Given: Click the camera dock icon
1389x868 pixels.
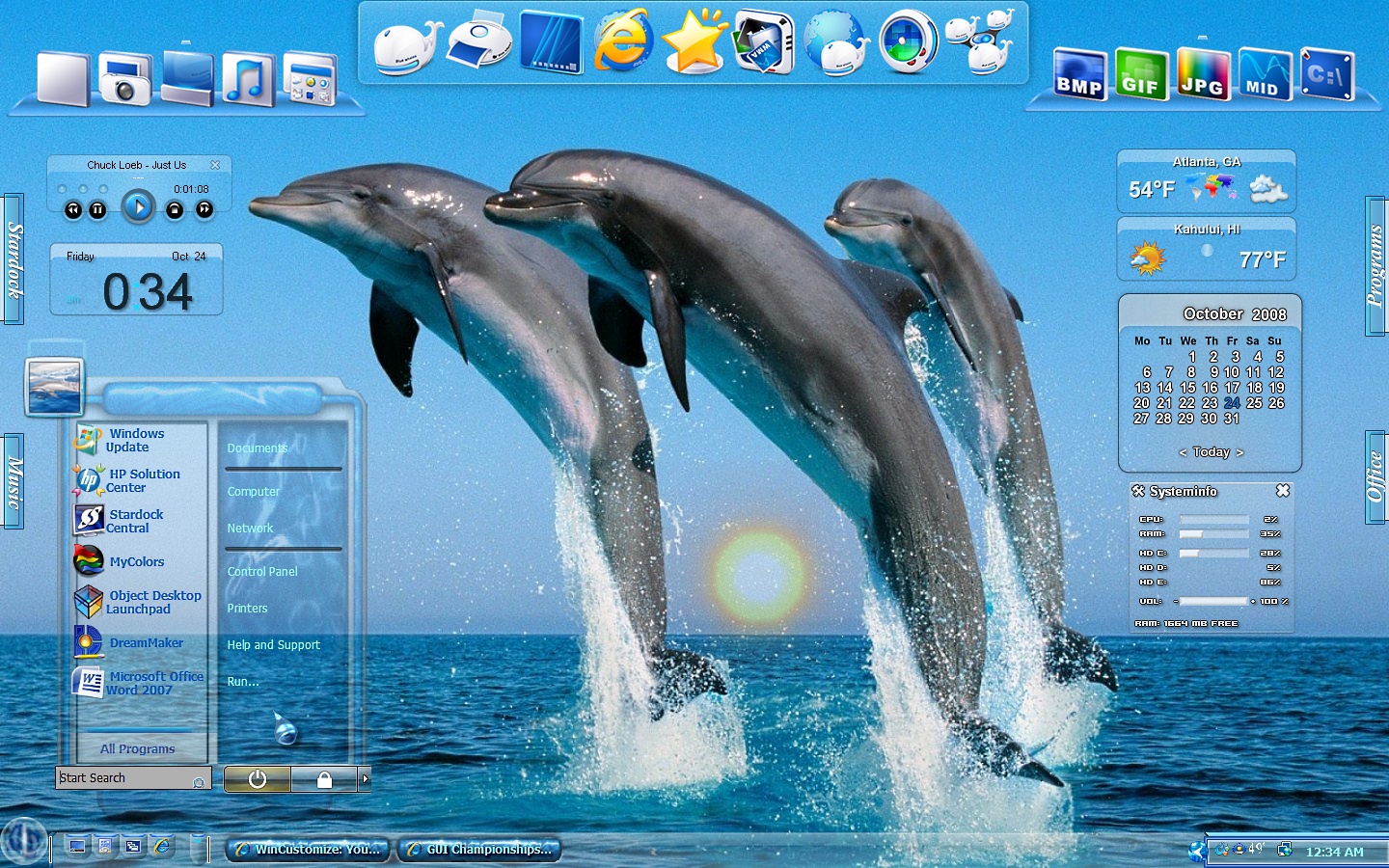Looking at the screenshot, I should click(x=125, y=80).
